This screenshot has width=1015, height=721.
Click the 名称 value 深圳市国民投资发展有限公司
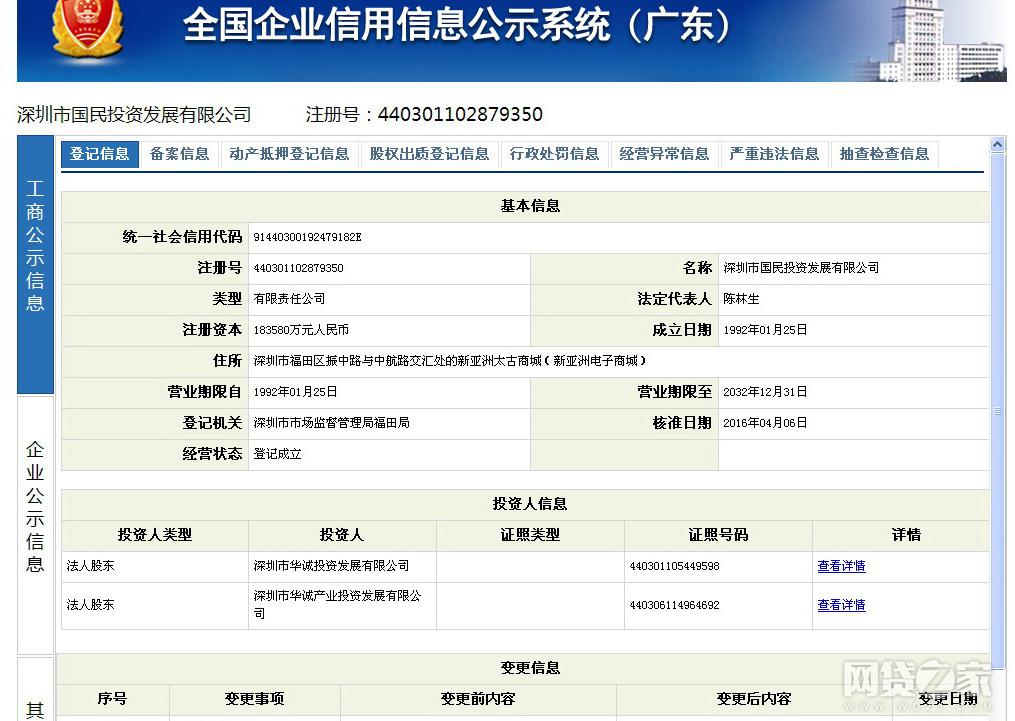801,268
